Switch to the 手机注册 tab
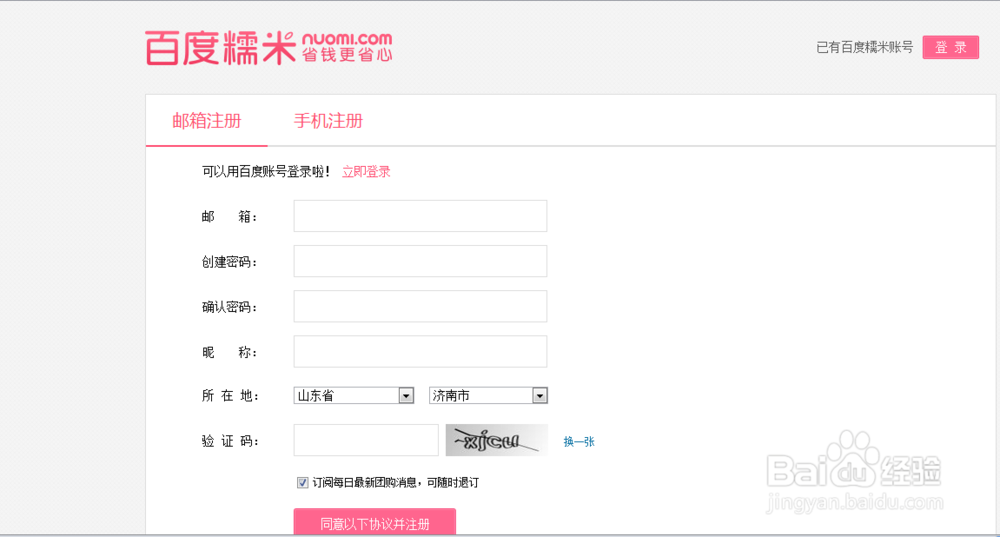 [x=328, y=121]
